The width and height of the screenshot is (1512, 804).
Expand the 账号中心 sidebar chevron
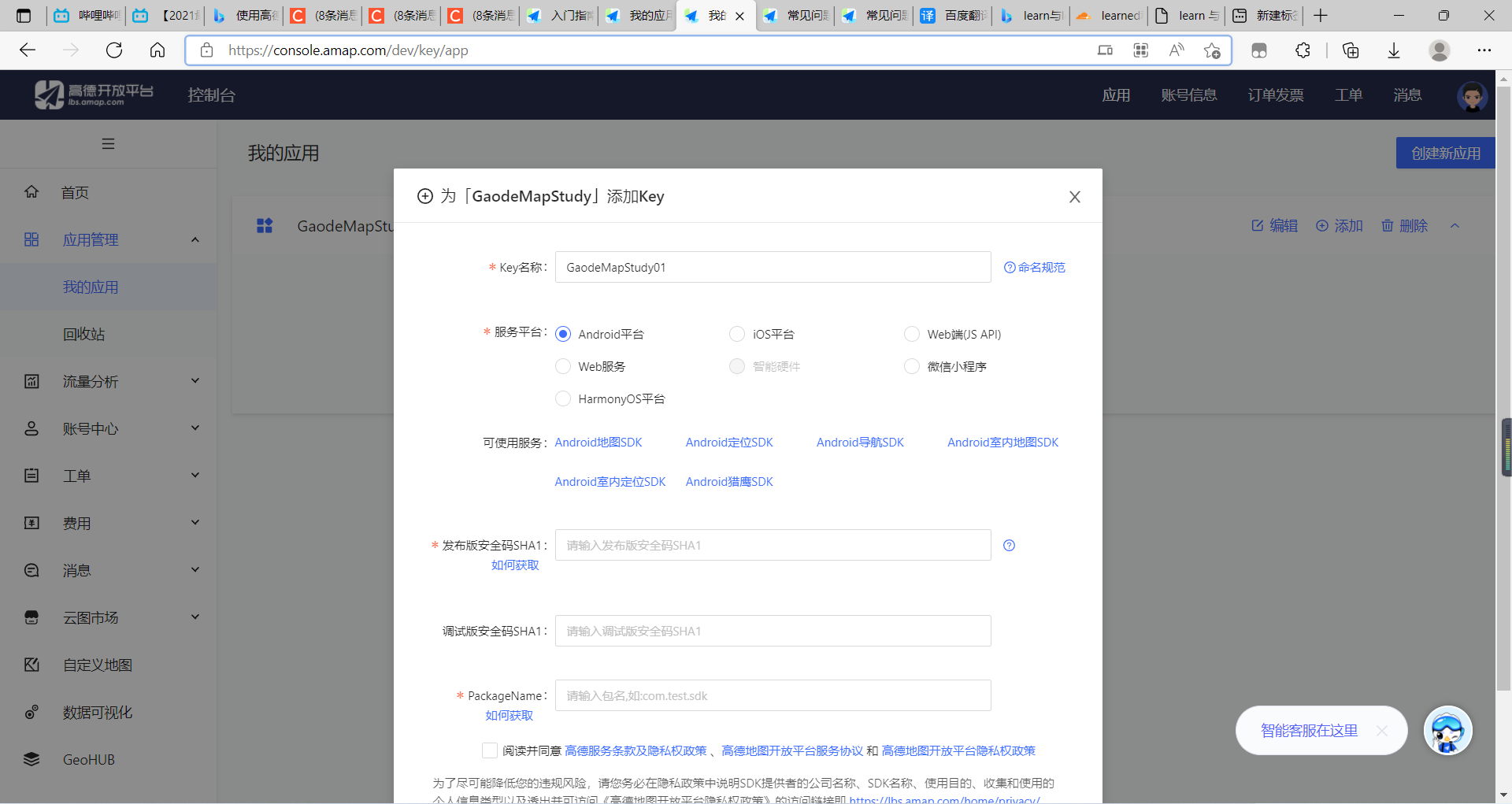coord(195,428)
